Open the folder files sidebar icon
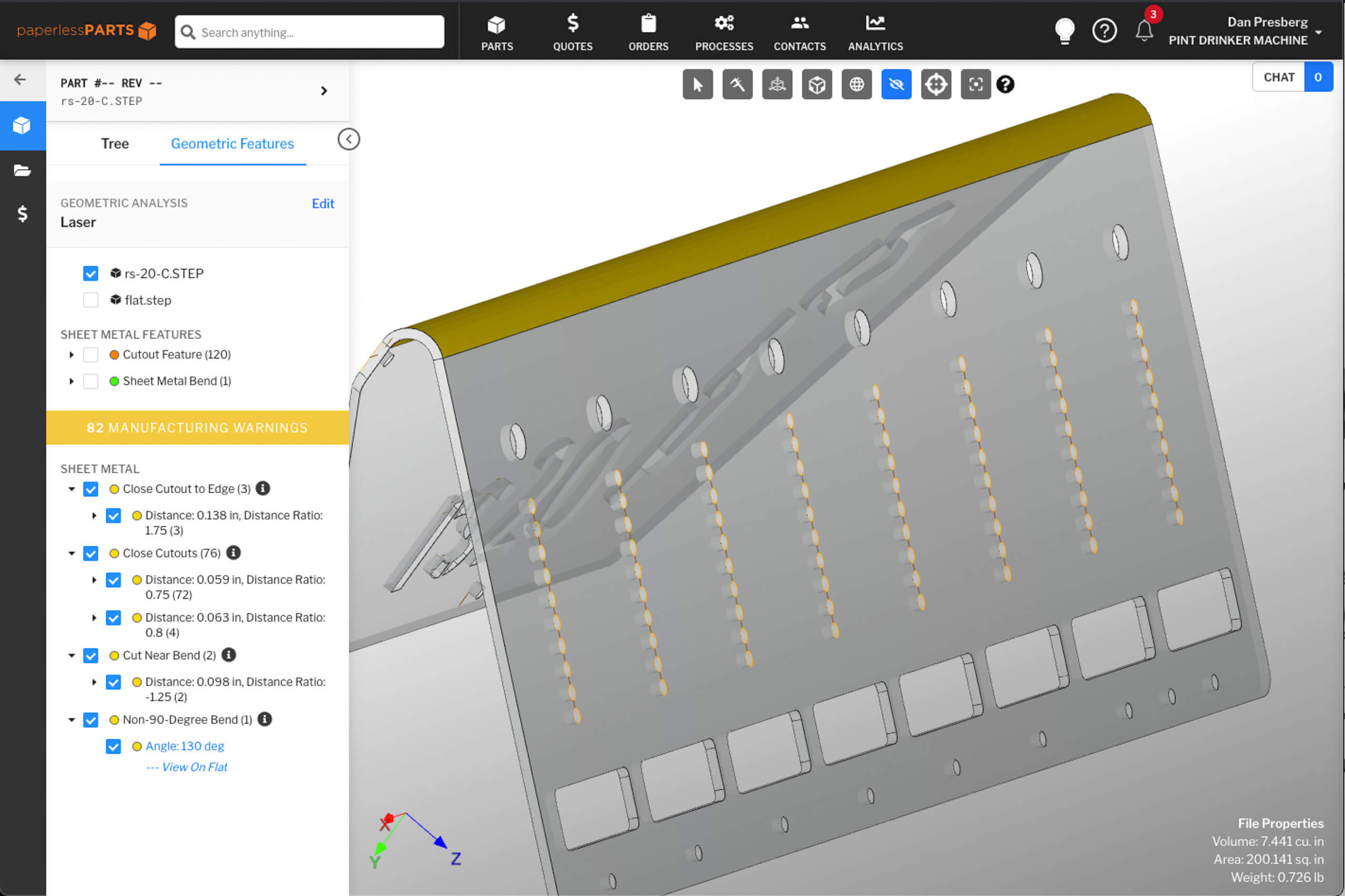Image resolution: width=1345 pixels, height=896 pixels. coord(22,170)
